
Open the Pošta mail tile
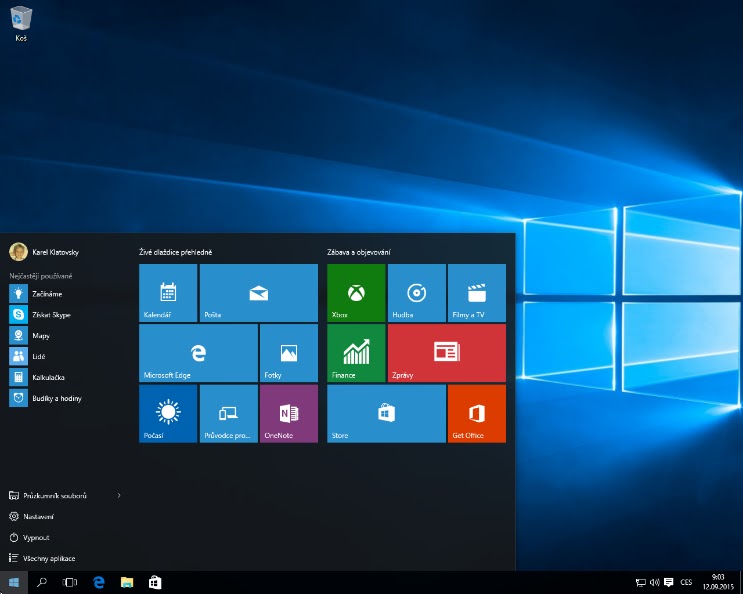259,293
